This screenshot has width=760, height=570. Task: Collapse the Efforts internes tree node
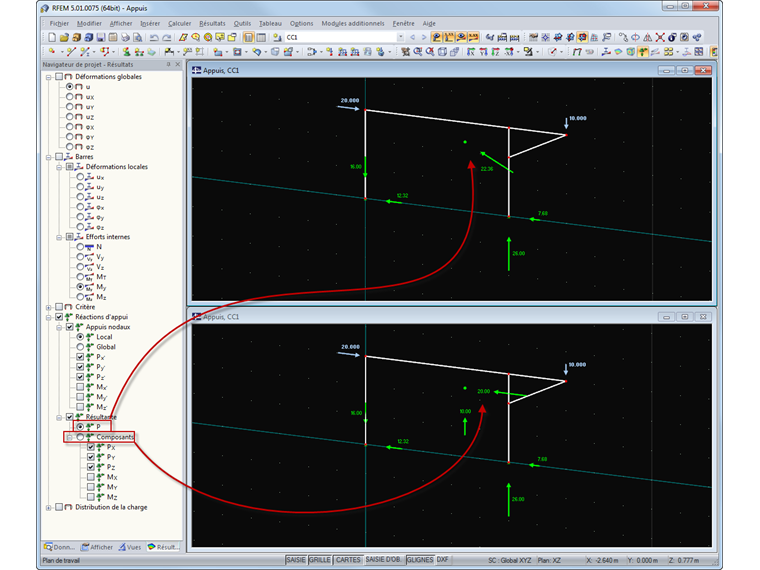pyautogui.click(x=59, y=237)
